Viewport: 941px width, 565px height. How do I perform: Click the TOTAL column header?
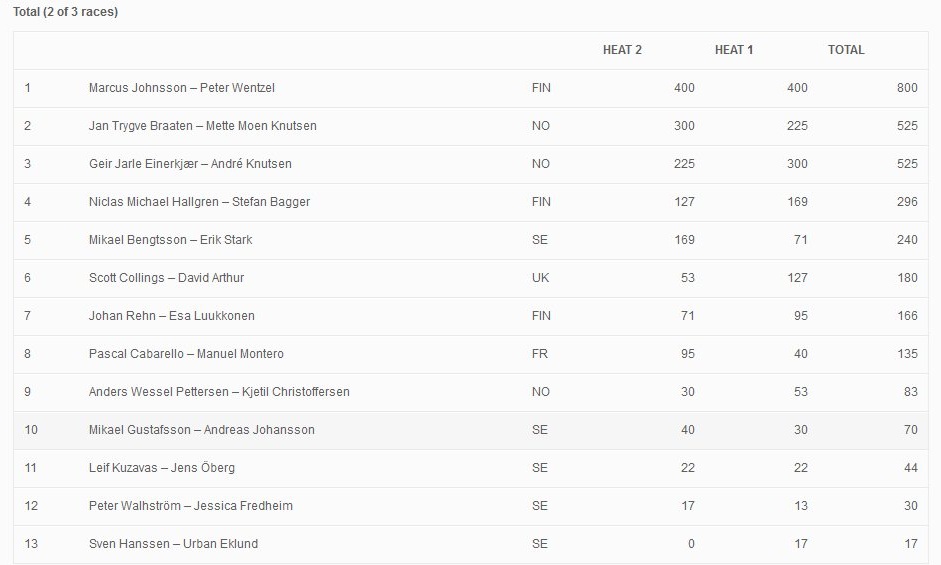pyautogui.click(x=846, y=50)
